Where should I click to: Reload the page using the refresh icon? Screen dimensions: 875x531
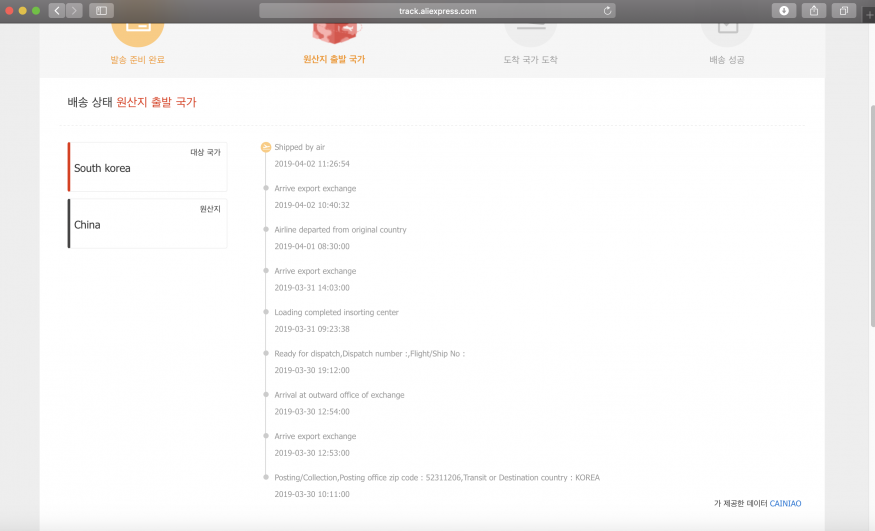pyautogui.click(x=607, y=11)
